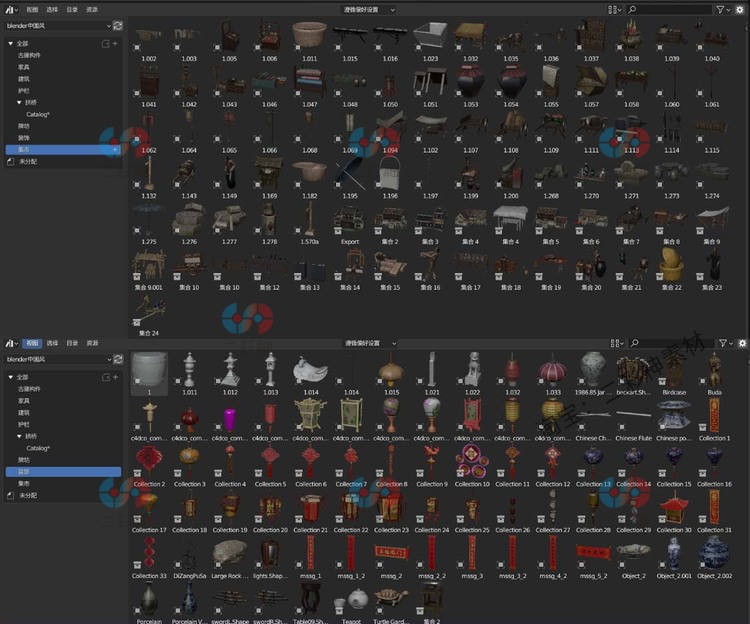Screen dimensions: 750x624
Task: Collapse 拱桥 catalog in lower browser
Action: click(19, 436)
